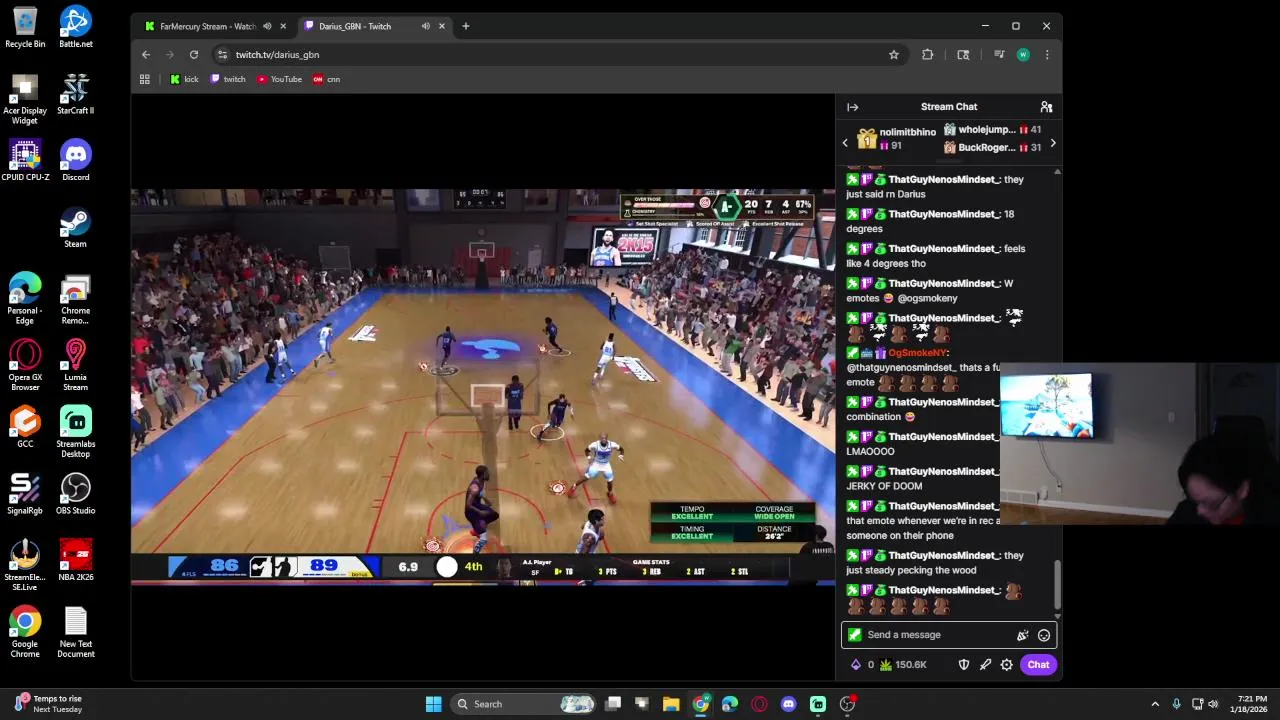The width and height of the screenshot is (1280, 720).
Task: Open Streamlabs Desktop shortcut
Action: pos(75,432)
